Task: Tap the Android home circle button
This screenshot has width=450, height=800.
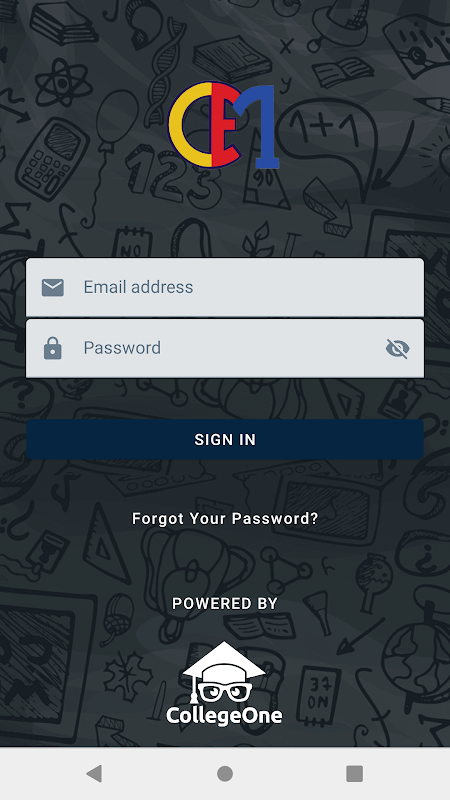Action: click(x=225, y=773)
